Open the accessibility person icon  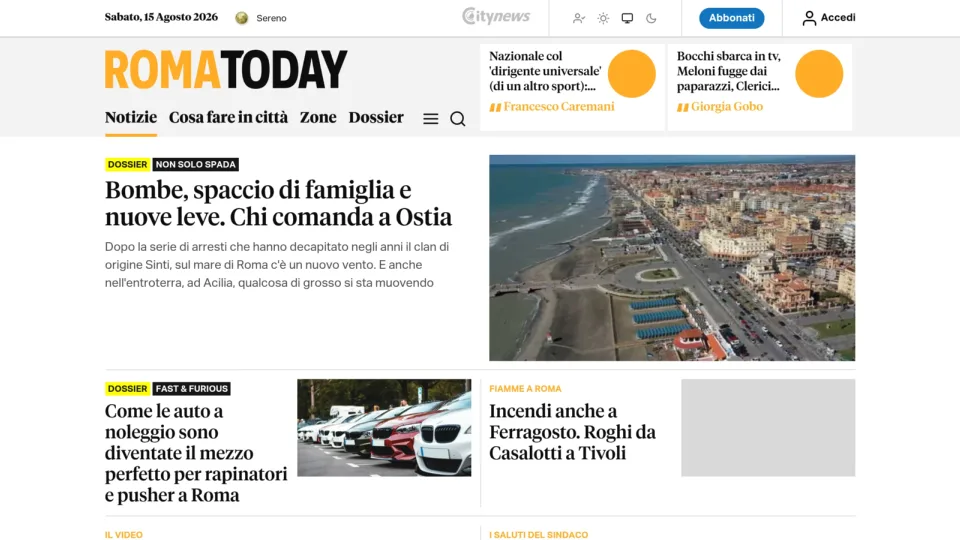[579, 18]
